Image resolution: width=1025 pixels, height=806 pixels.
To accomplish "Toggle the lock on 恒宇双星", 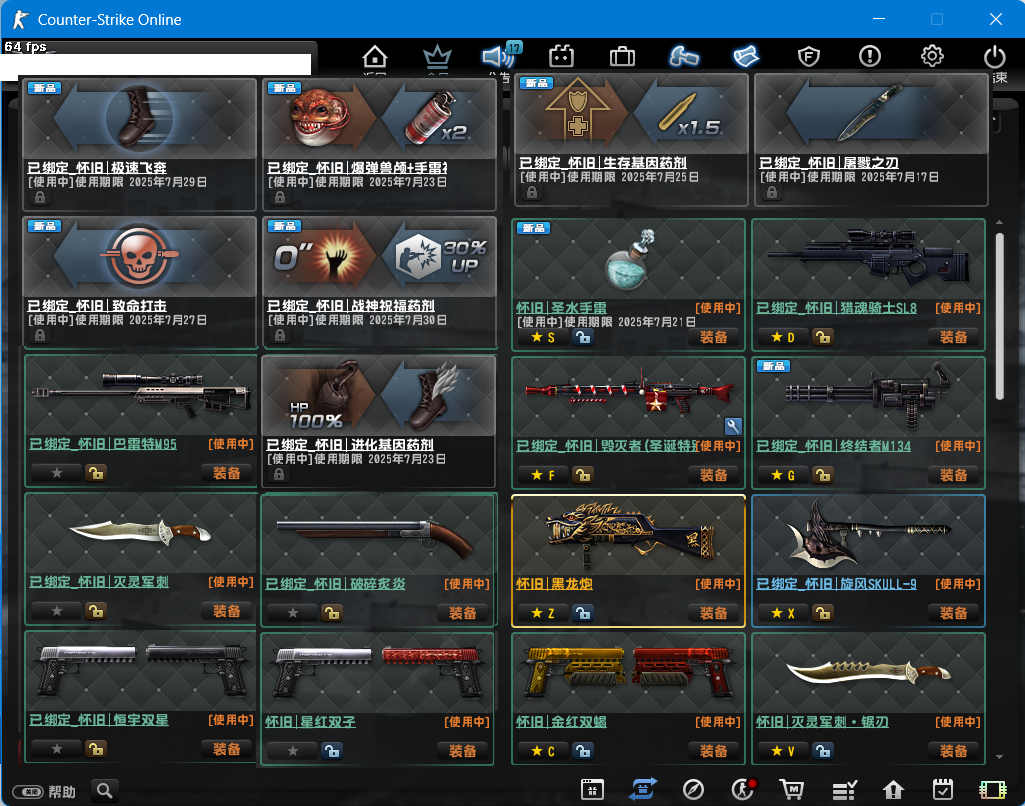I will tap(96, 749).
